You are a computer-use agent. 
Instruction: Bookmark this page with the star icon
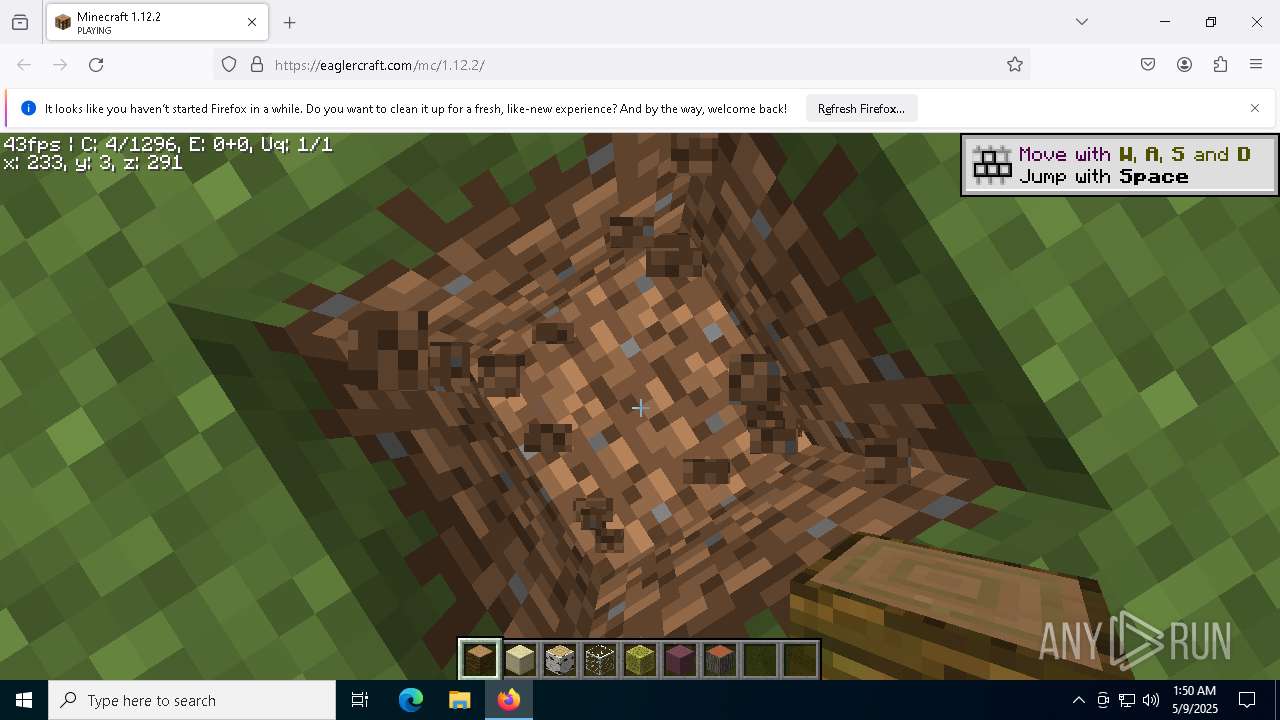1015,65
